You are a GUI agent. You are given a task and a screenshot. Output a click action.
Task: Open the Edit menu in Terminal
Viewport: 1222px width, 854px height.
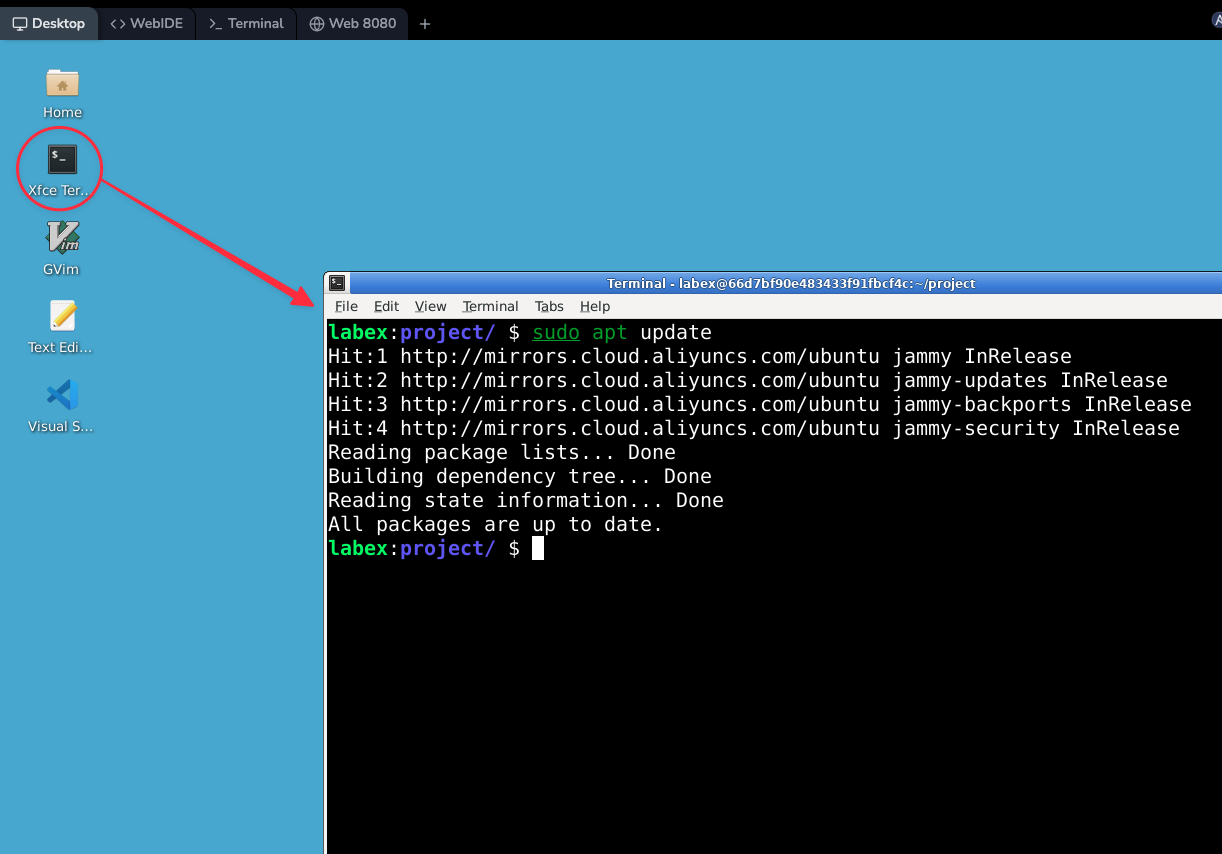click(x=386, y=306)
